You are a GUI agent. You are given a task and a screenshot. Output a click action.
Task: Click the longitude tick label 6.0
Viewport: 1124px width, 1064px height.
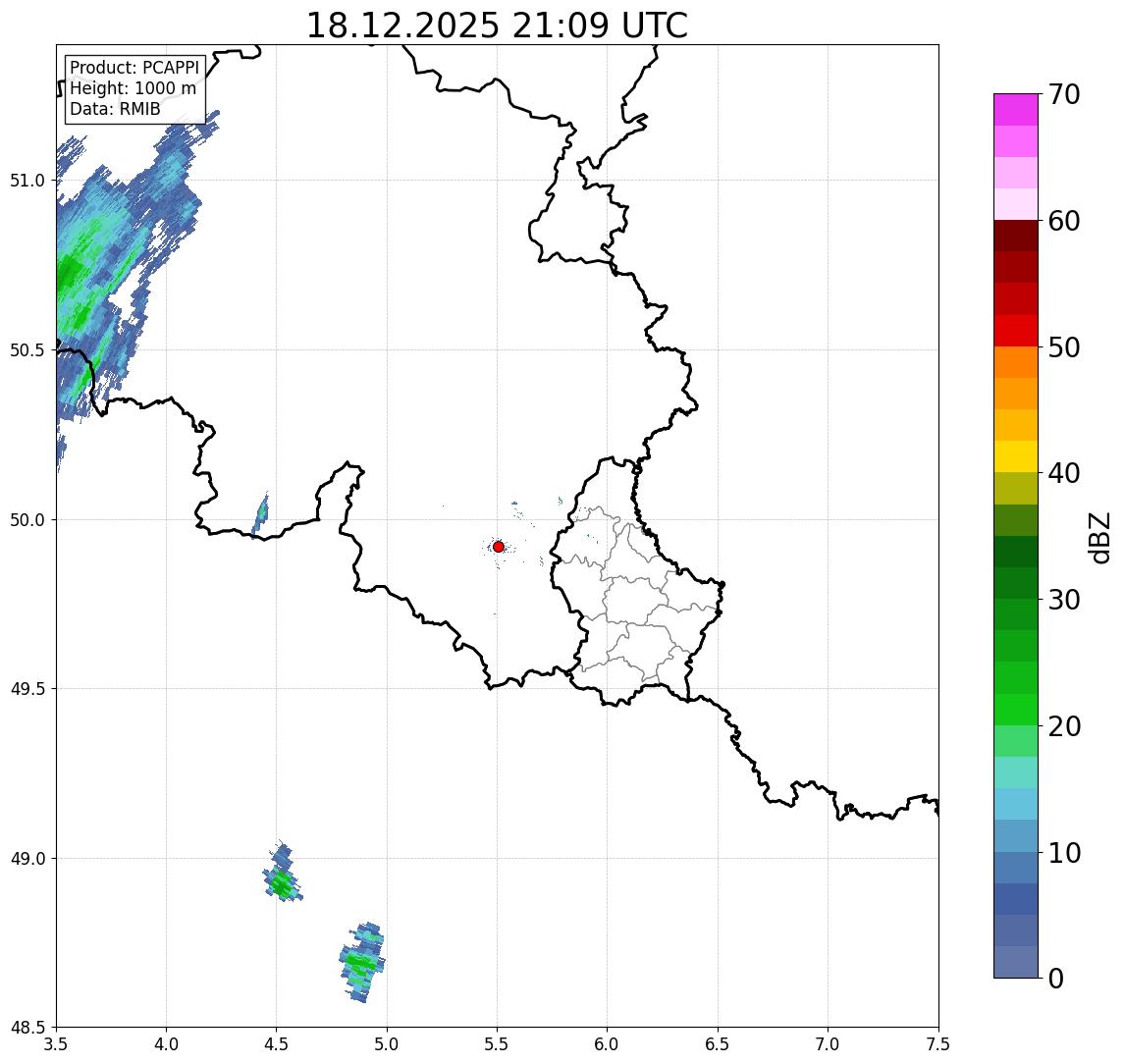click(x=608, y=1044)
